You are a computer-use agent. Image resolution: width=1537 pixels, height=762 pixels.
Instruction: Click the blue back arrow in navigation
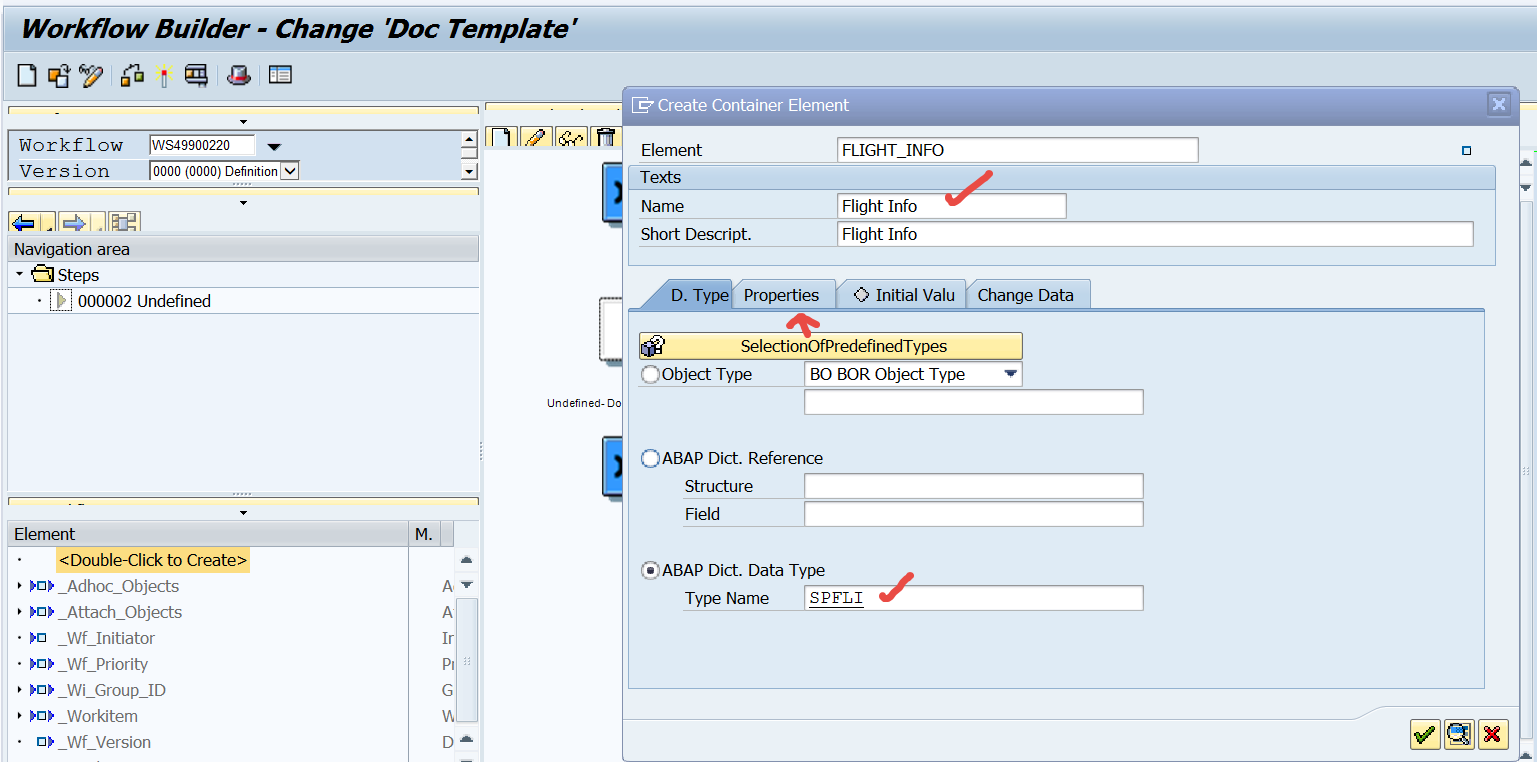click(x=24, y=222)
